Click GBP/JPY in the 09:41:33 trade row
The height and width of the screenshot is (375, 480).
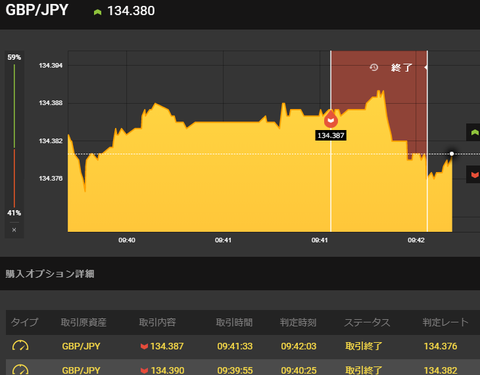(x=81, y=346)
